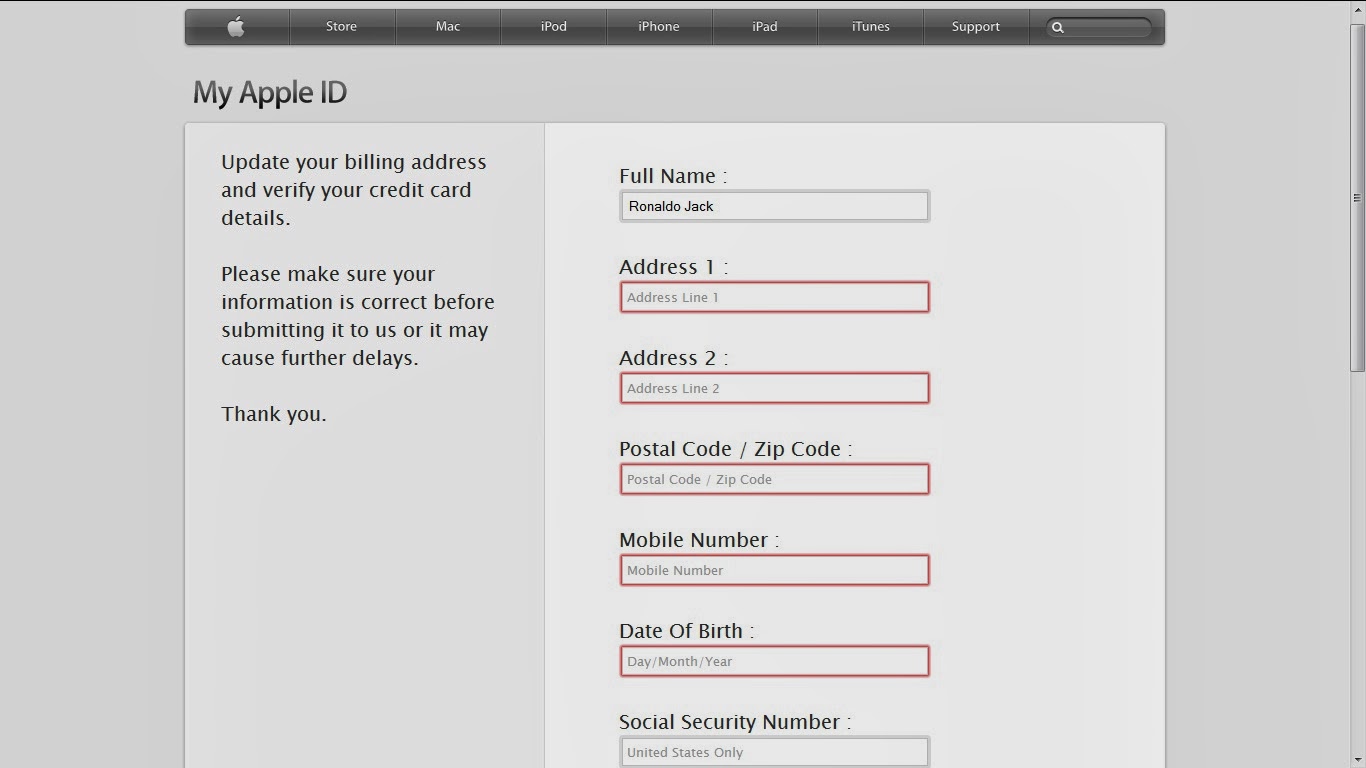Image resolution: width=1366 pixels, height=768 pixels.
Task: Click the 'Social Security Number :' label
Action: click(735, 722)
